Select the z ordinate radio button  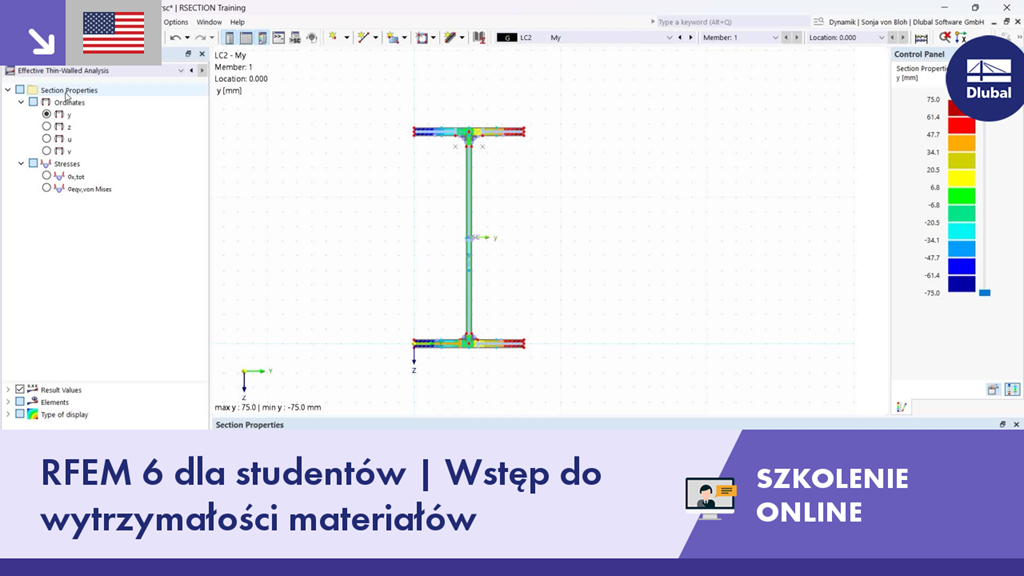(46, 126)
